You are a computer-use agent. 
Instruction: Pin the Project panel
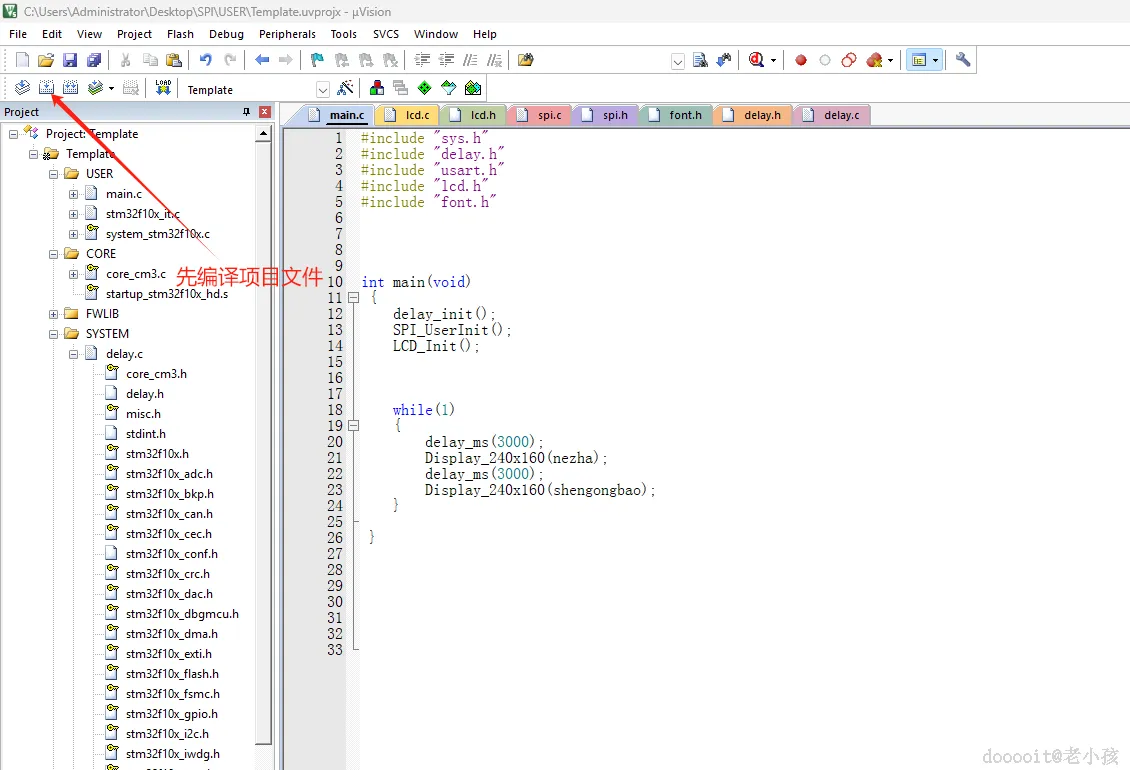pyautogui.click(x=247, y=112)
